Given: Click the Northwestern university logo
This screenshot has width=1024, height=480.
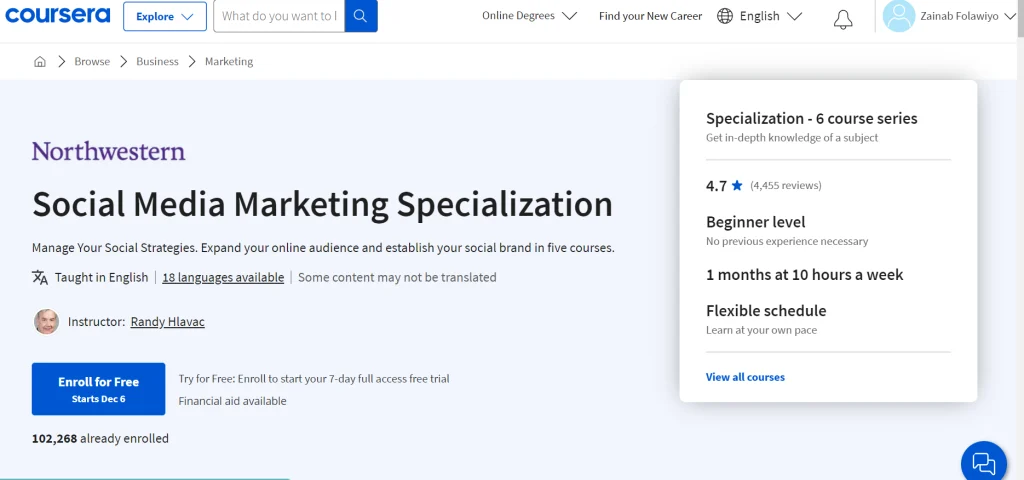Looking at the screenshot, I should point(108,152).
